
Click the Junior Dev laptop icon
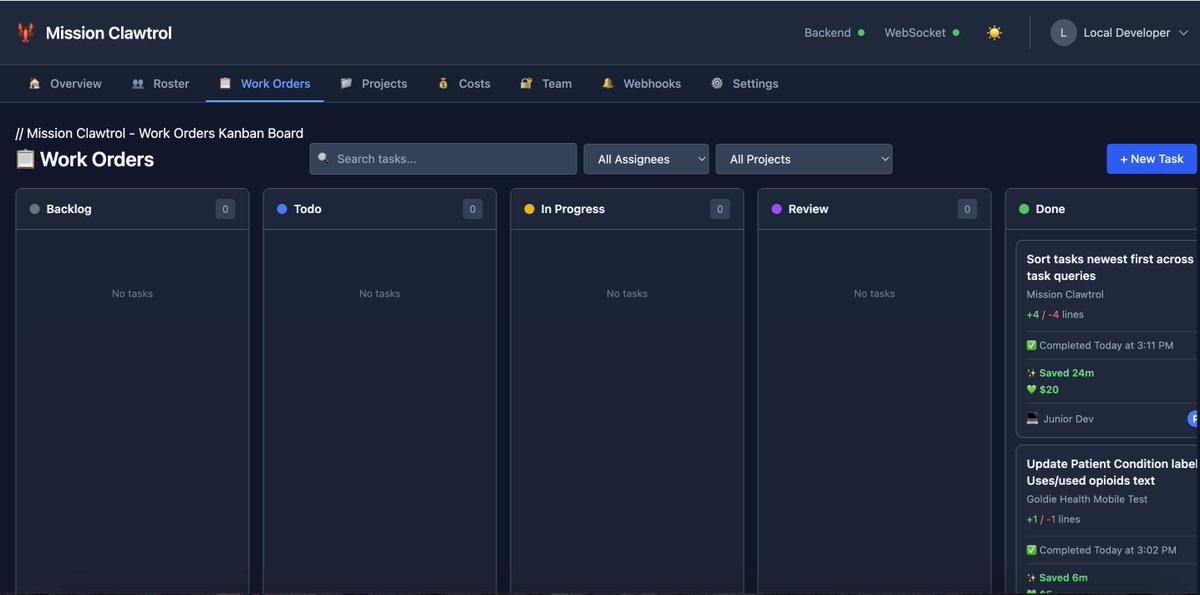tap(1033, 419)
